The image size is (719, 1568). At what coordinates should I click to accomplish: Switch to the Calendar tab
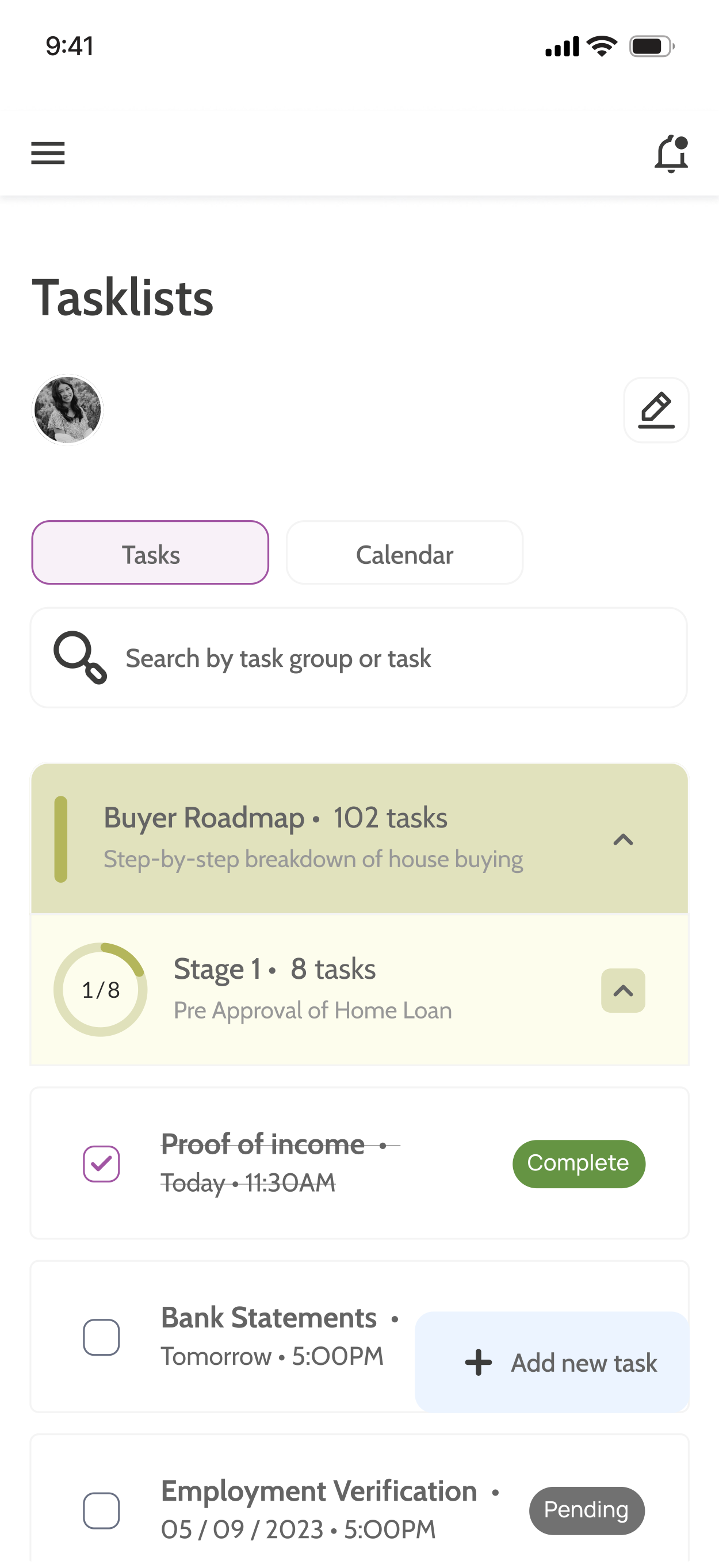(x=404, y=553)
